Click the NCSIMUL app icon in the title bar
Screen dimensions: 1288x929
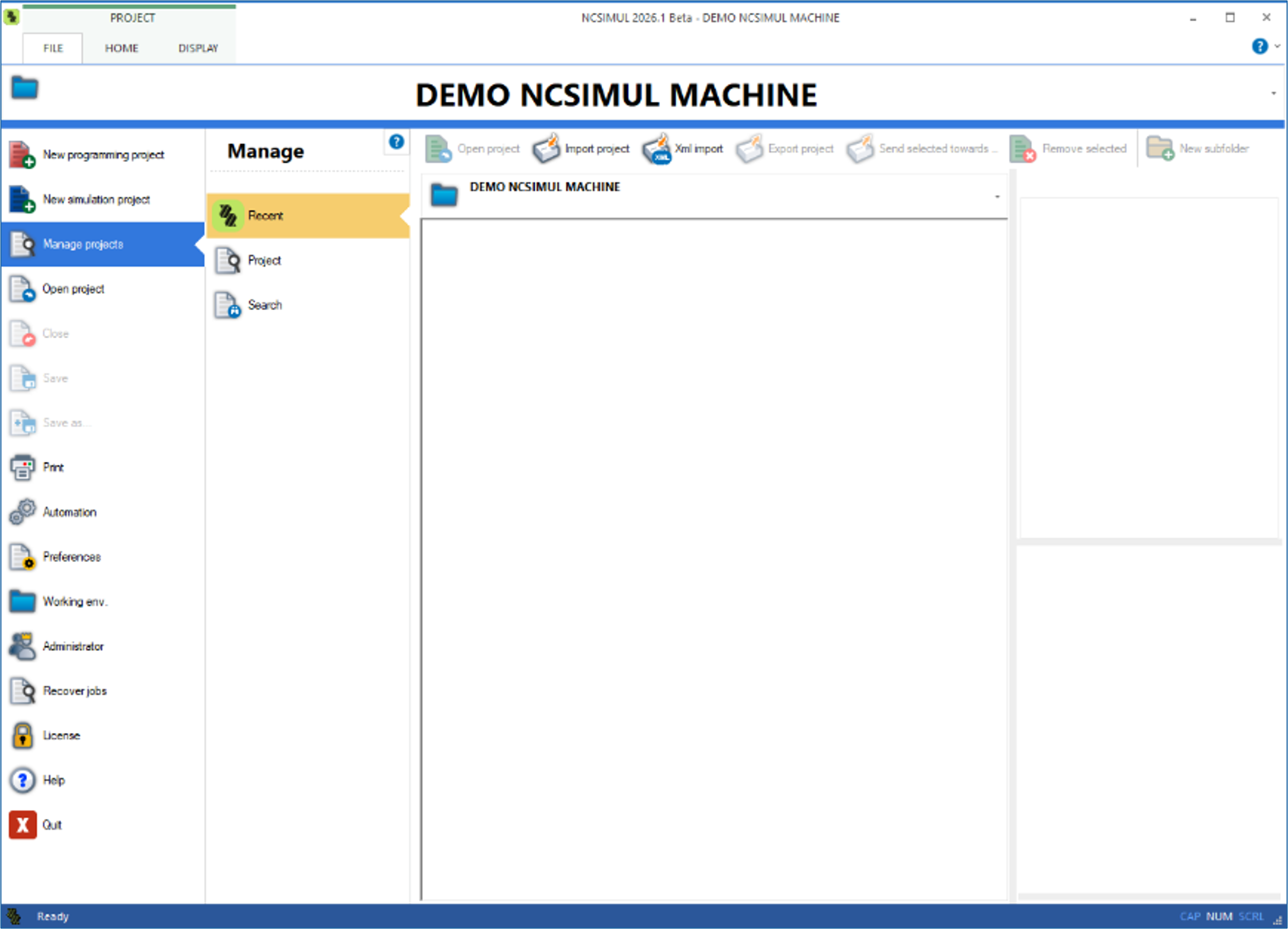coord(11,17)
